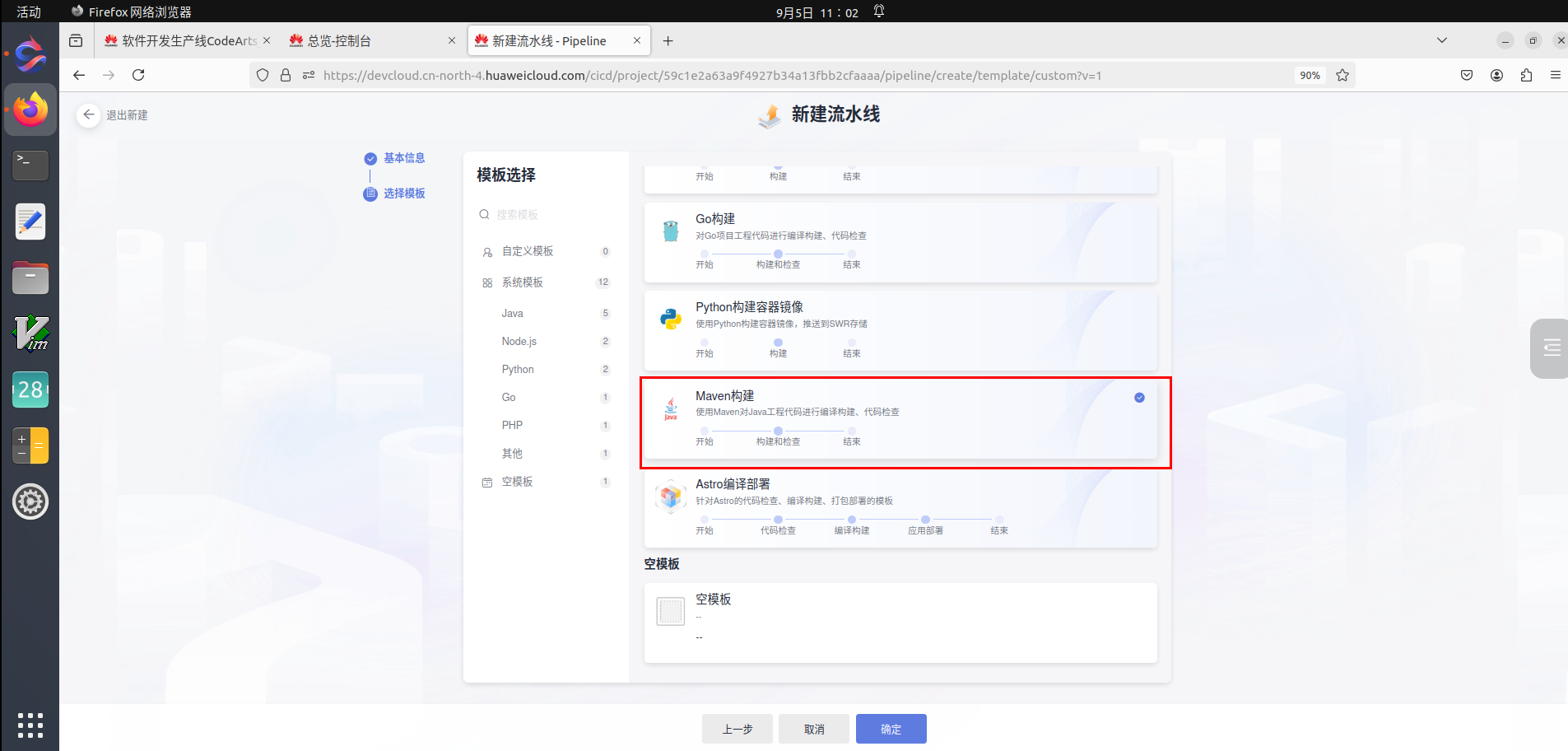
Task: Click the Firefox address bar URL
Action: pyautogui.click(x=712, y=75)
